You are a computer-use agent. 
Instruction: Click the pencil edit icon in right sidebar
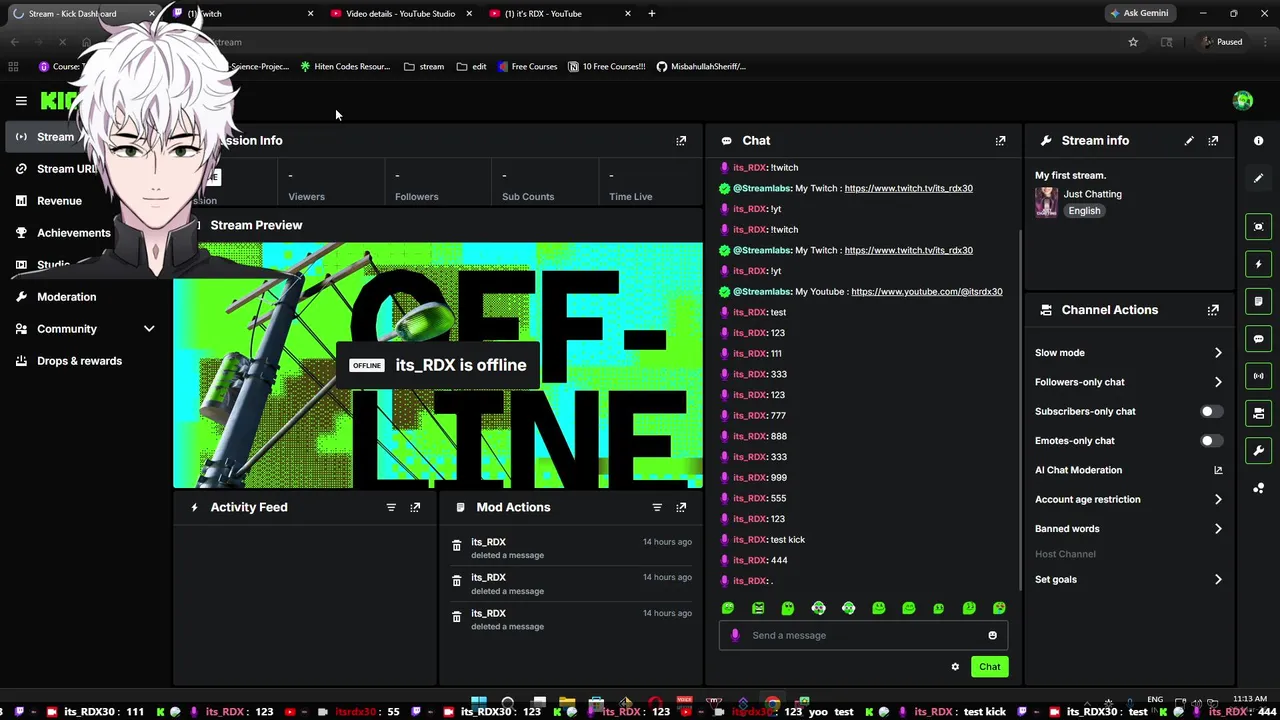[x=1258, y=178]
